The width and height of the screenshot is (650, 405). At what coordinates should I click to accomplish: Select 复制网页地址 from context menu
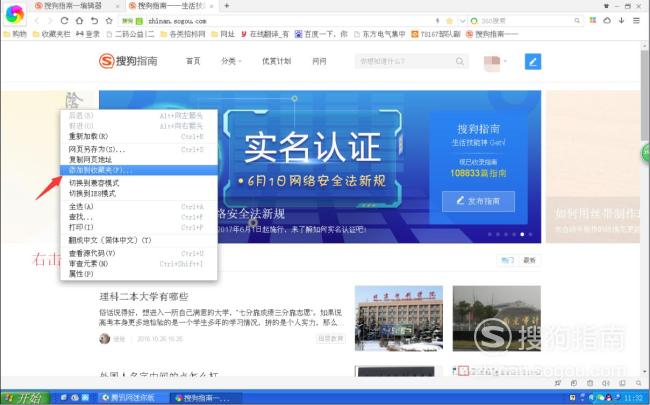coord(138,160)
